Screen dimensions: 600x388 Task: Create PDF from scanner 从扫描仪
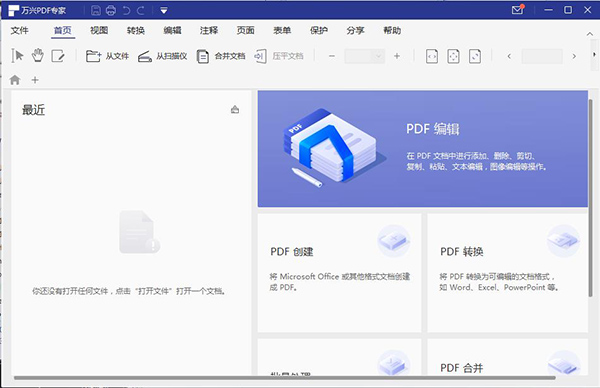[162, 56]
